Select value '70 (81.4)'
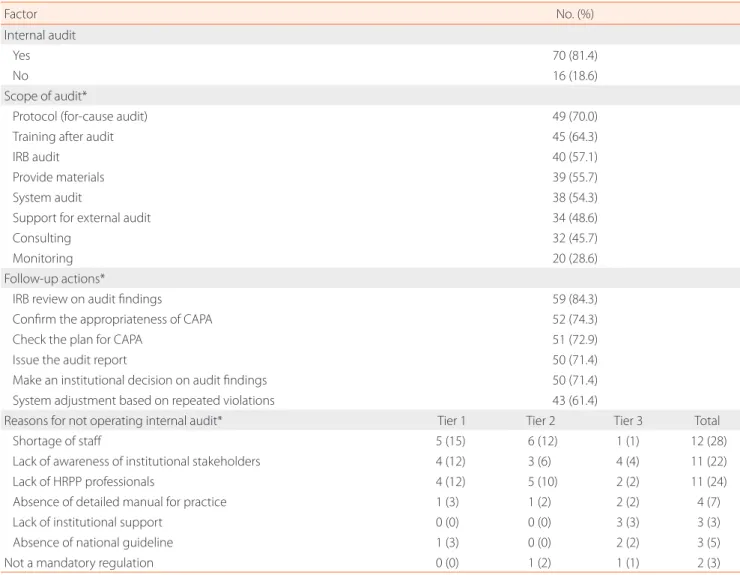 [575, 56]
